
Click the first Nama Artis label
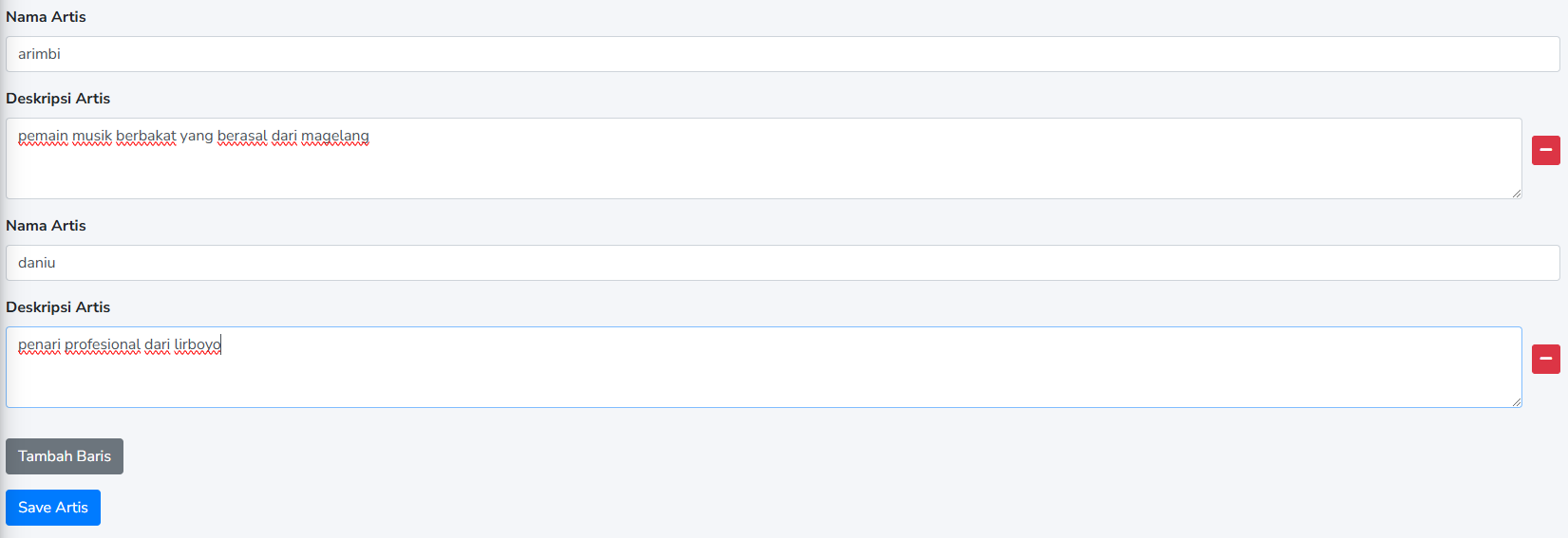pyautogui.click(x=46, y=17)
